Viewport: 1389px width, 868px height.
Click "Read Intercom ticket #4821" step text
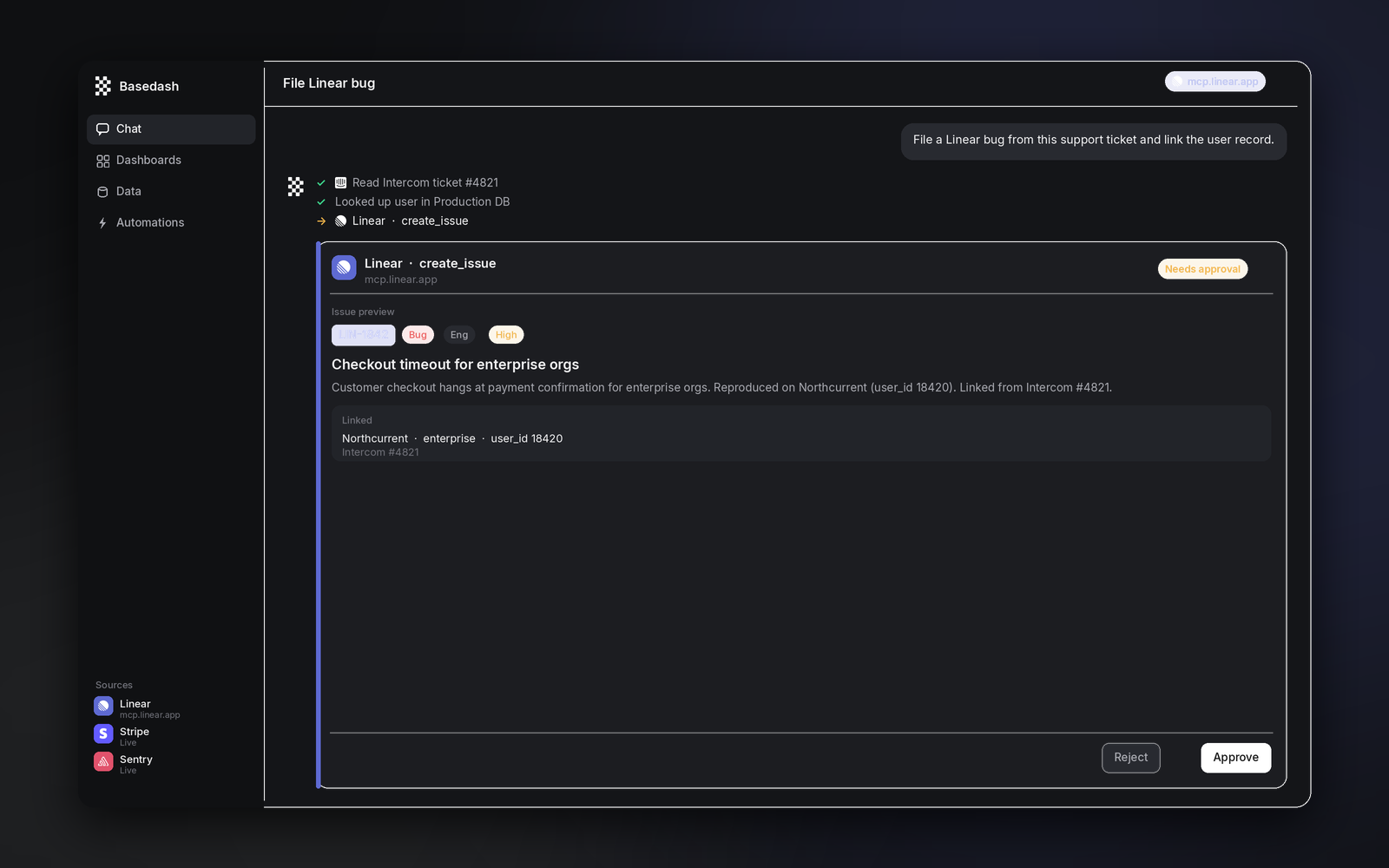tap(425, 183)
